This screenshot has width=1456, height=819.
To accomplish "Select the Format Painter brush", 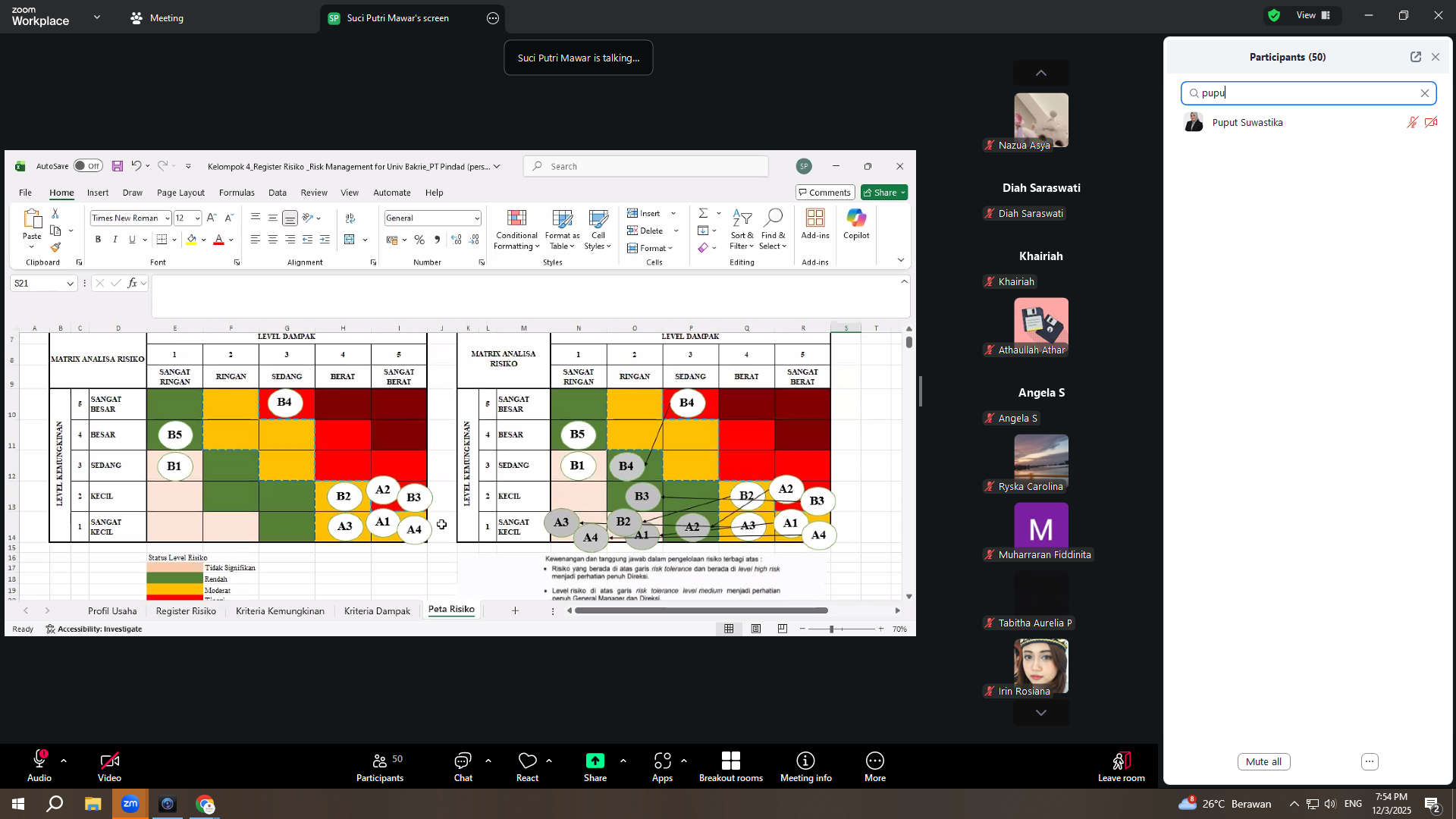I will [55, 247].
